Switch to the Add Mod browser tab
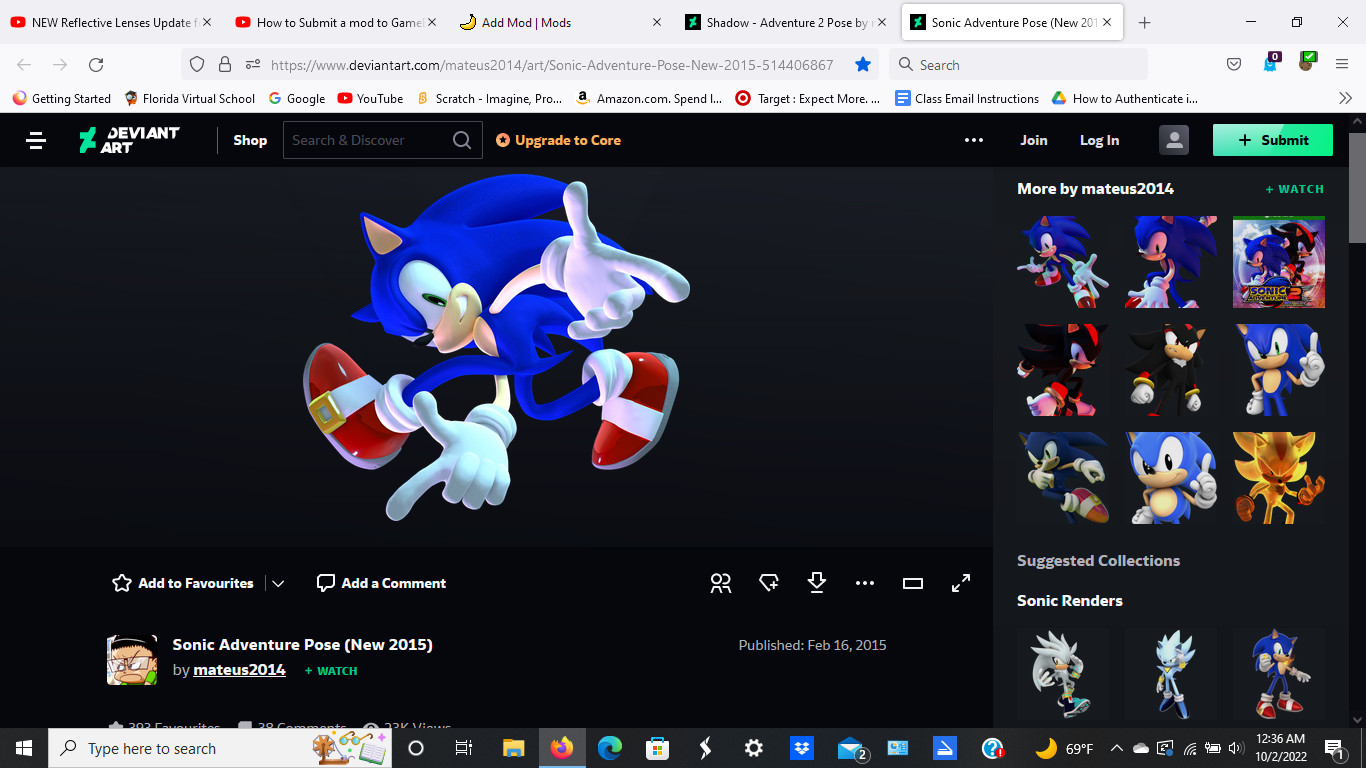This screenshot has height=768, width=1366. point(540,21)
